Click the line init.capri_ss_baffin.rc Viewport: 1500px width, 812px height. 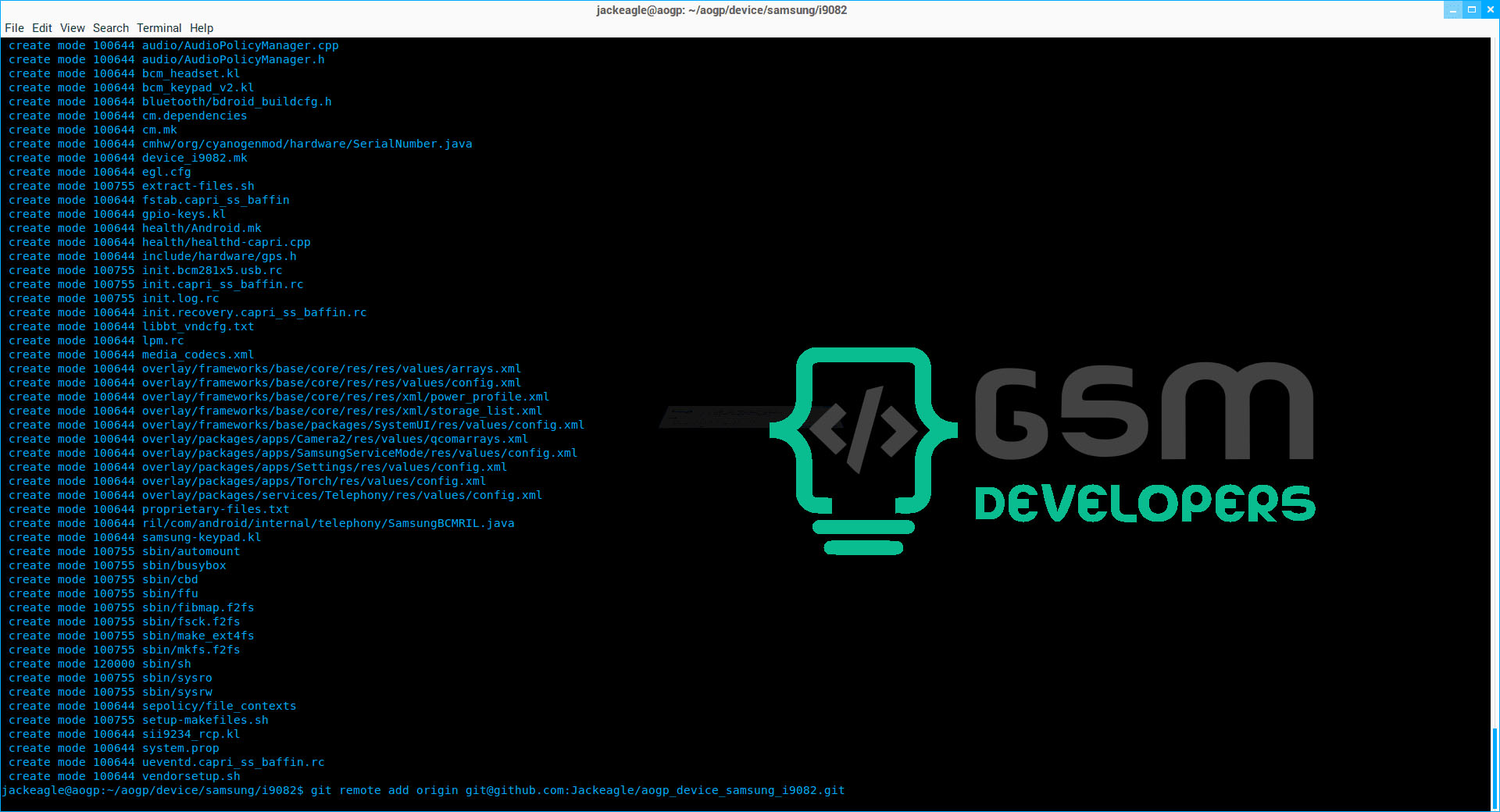point(156,285)
